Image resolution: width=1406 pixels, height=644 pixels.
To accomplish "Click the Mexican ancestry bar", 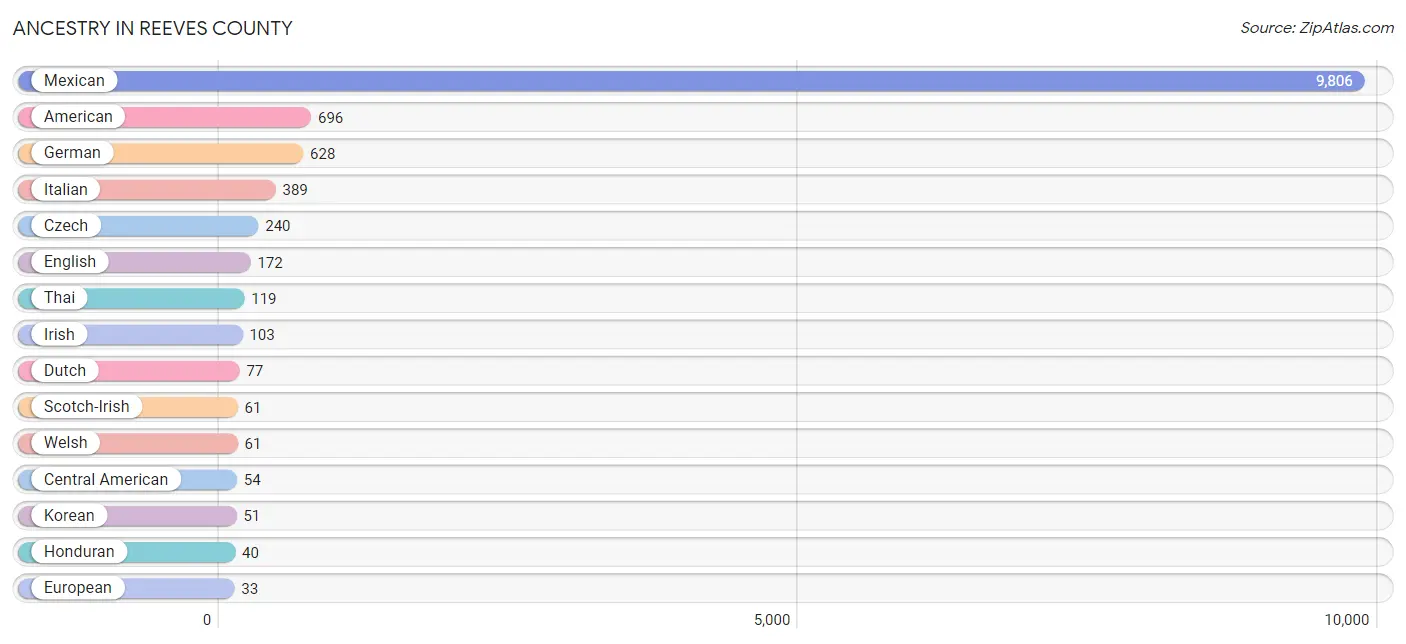I will [x=691, y=81].
